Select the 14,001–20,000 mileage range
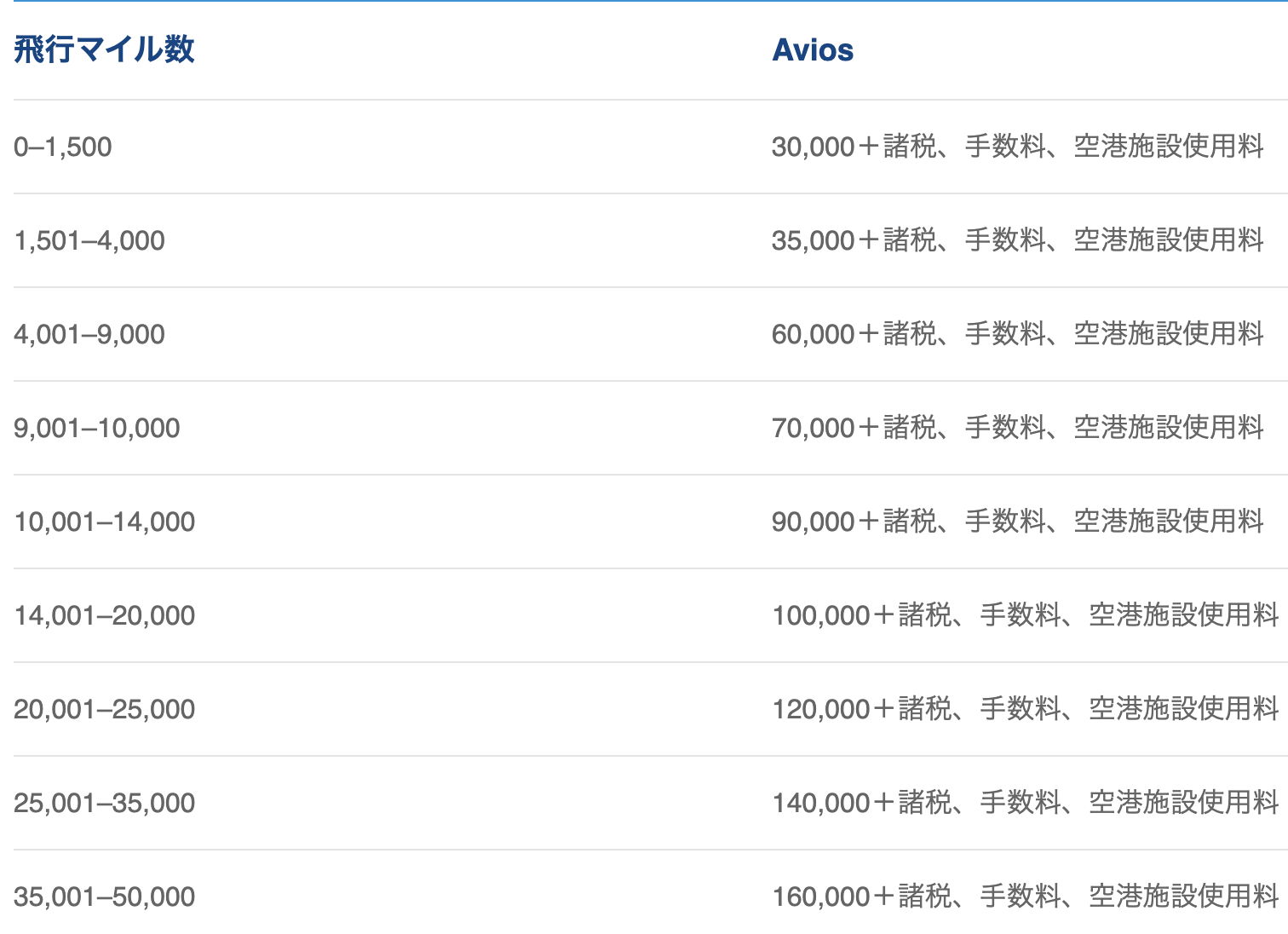Screen dimensions: 1288x934 pos(105,615)
